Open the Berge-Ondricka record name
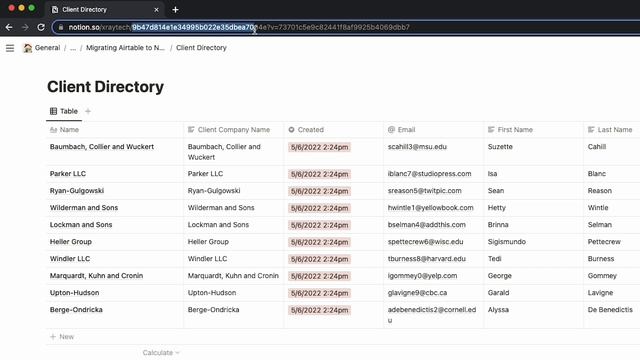This screenshot has height=360, width=640. click(x=76, y=310)
